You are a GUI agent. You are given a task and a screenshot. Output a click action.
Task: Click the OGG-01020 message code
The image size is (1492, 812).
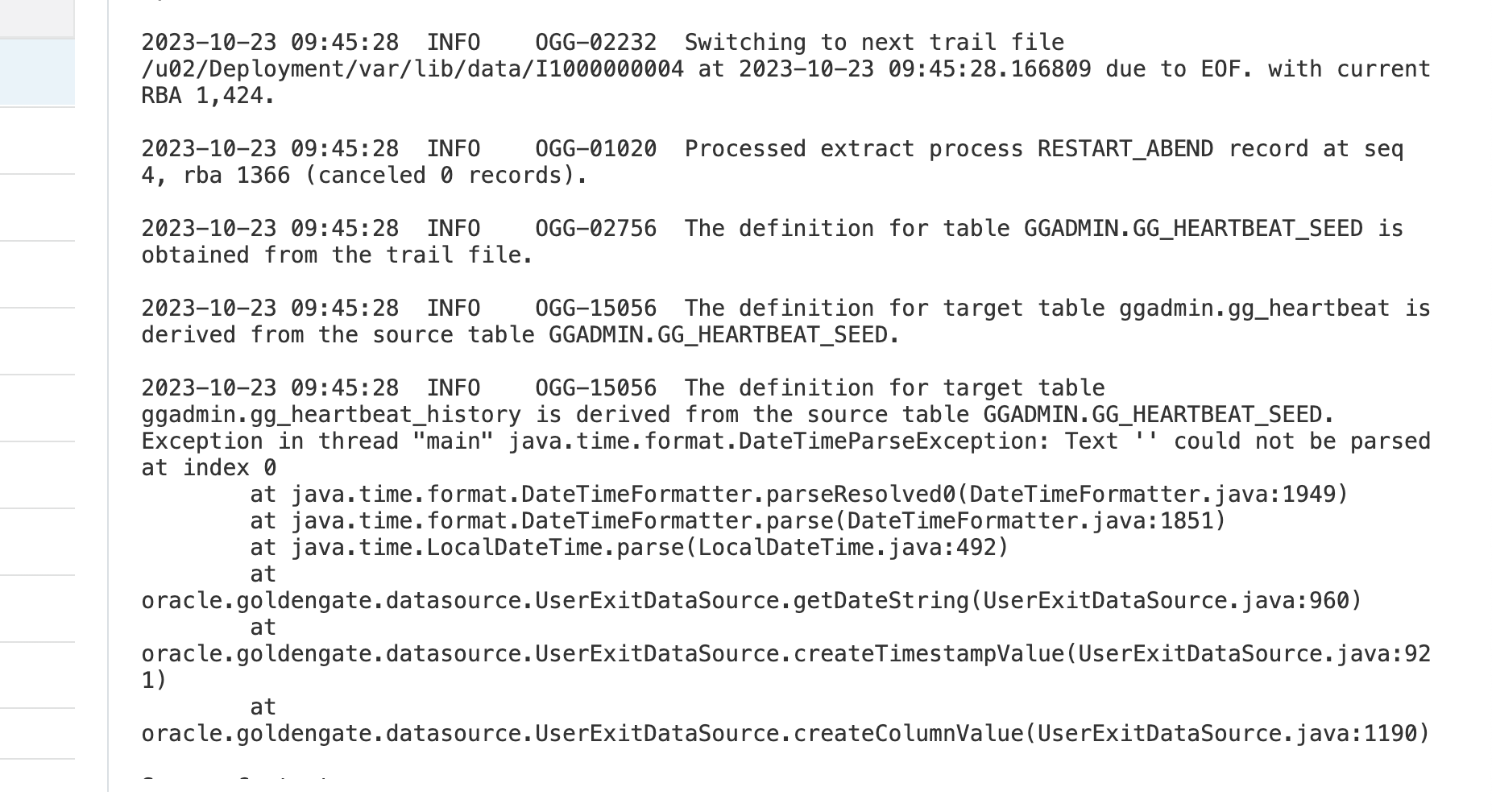tap(595, 149)
